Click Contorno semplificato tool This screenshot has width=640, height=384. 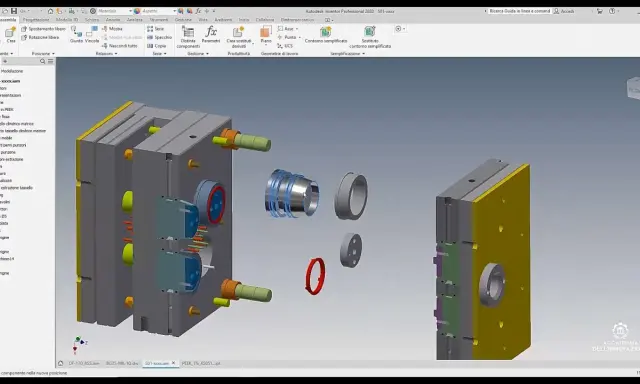[x=326, y=34]
